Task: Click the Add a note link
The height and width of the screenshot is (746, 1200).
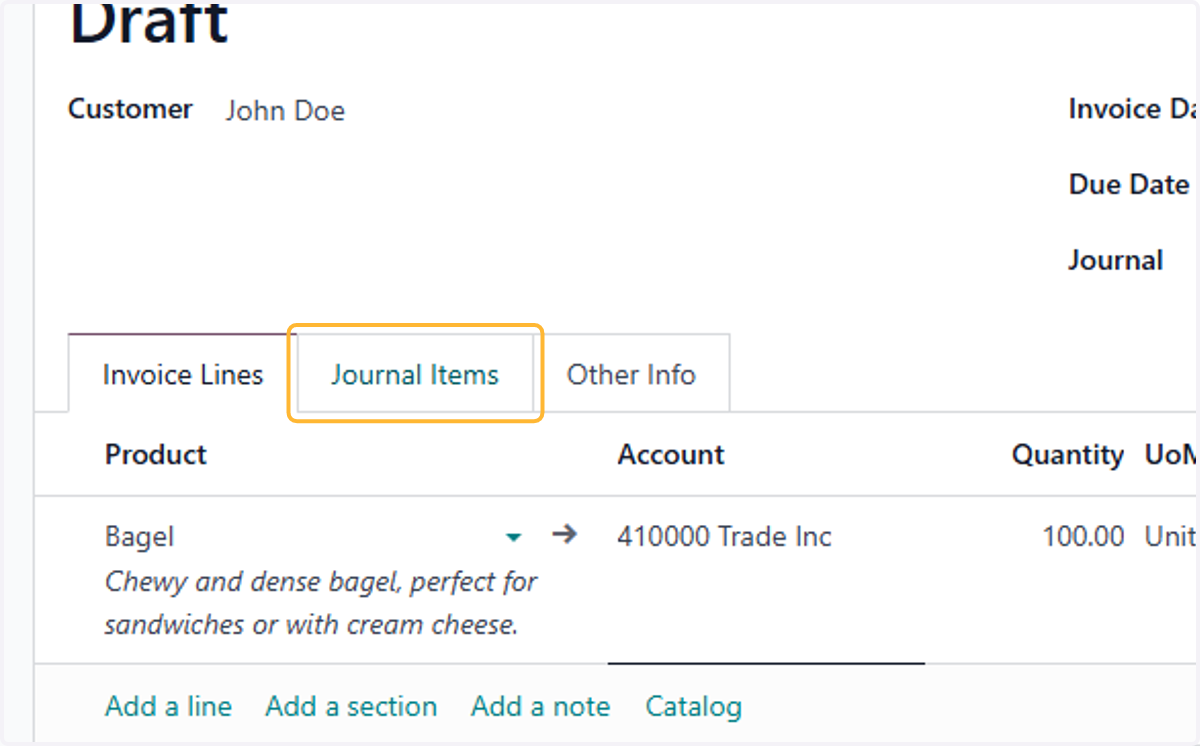Action: pyautogui.click(x=541, y=706)
